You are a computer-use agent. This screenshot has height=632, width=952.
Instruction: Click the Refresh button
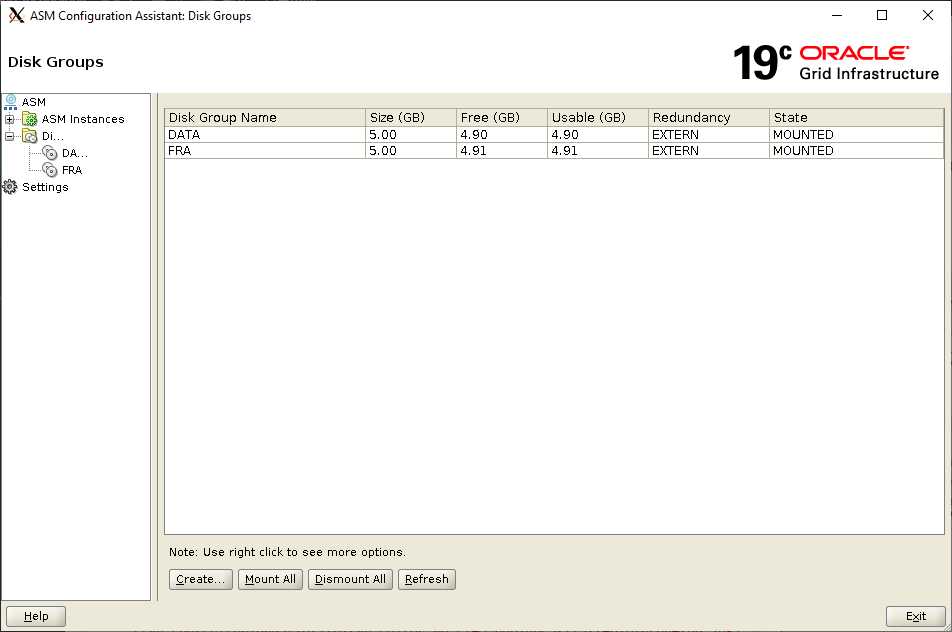(427, 579)
